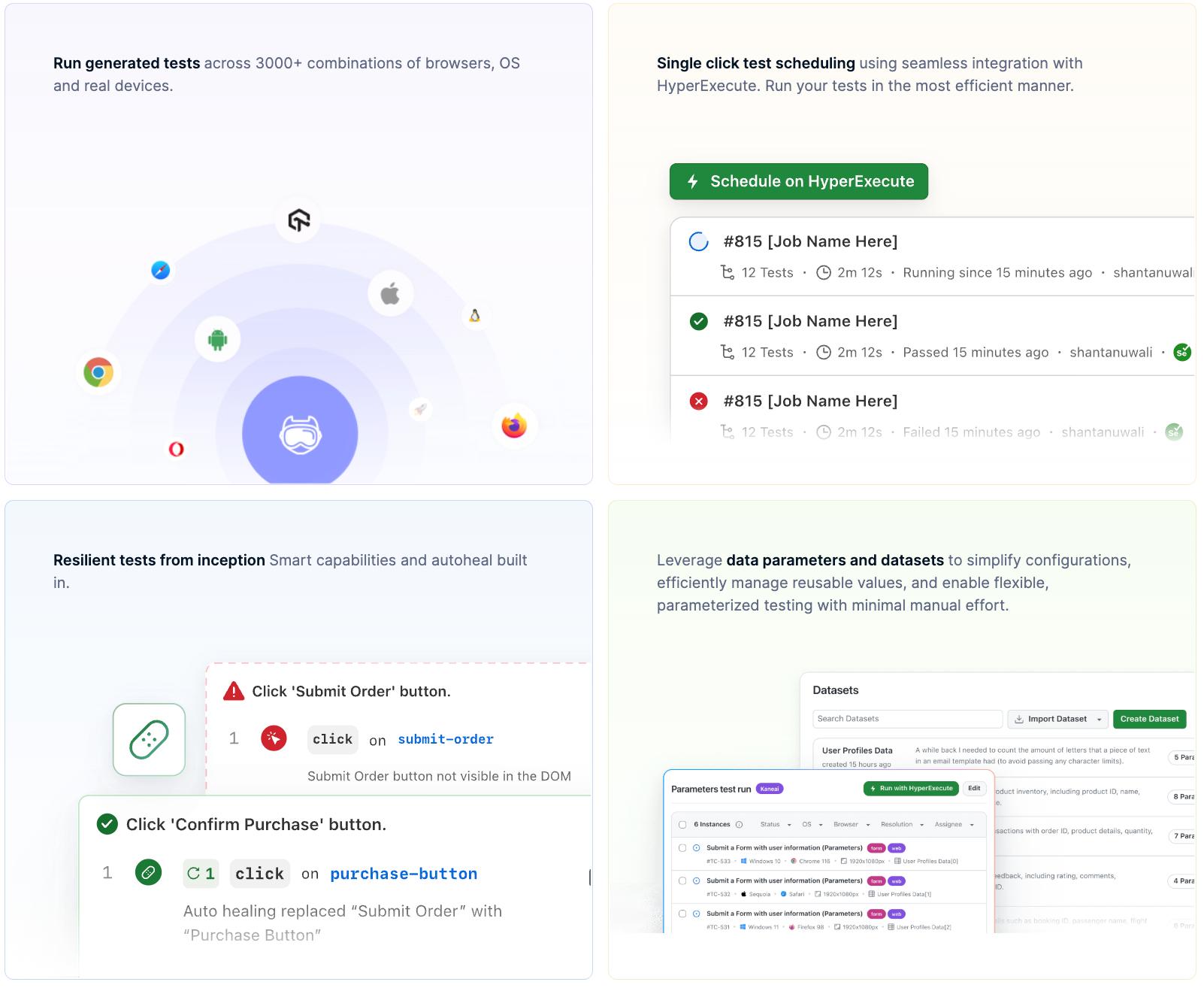Check the TC-533 instance checkbox
The width and height of the screenshot is (1204, 988).
click(682, 847)
